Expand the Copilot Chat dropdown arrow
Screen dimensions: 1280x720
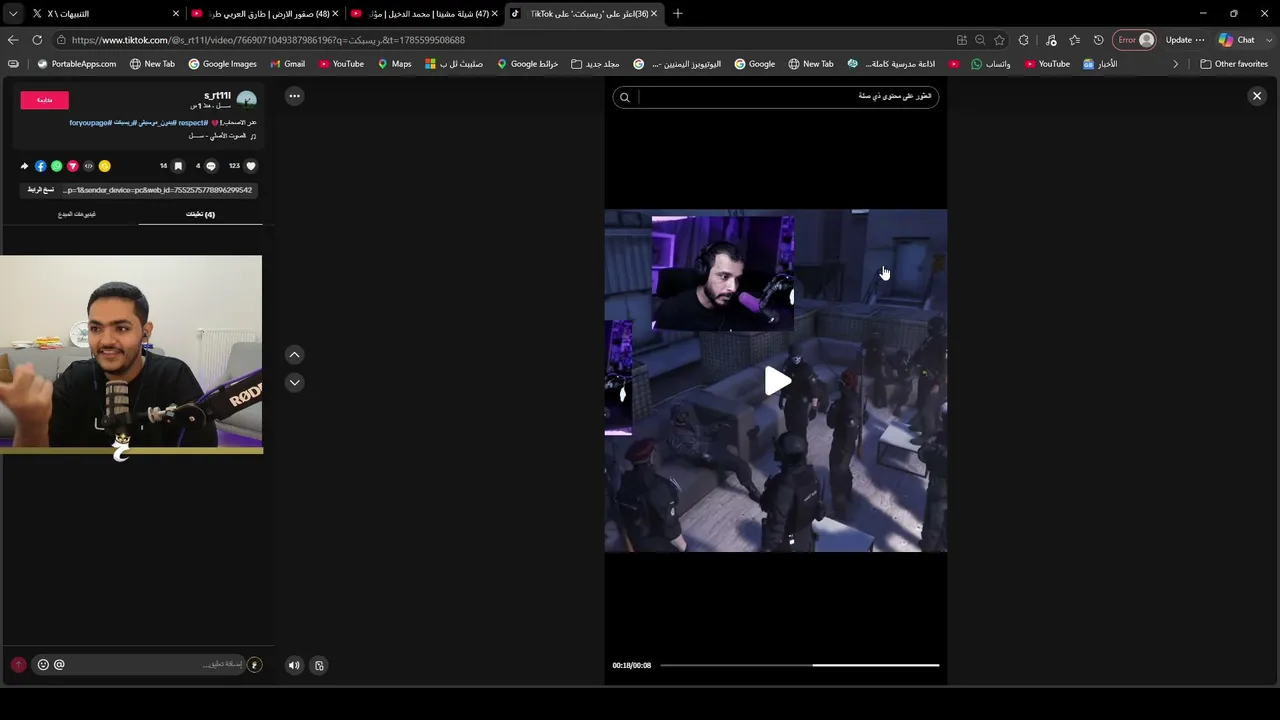1267,40
